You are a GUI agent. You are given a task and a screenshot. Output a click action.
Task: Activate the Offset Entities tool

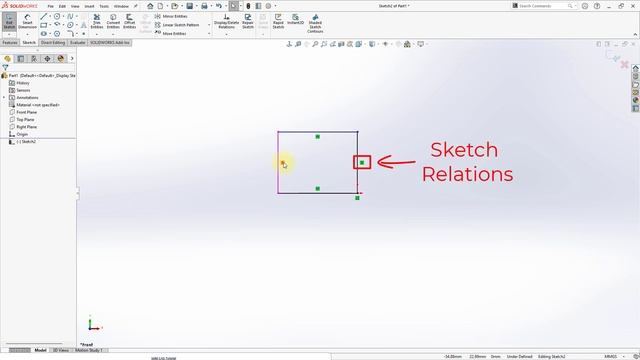(x=129, y=22)
